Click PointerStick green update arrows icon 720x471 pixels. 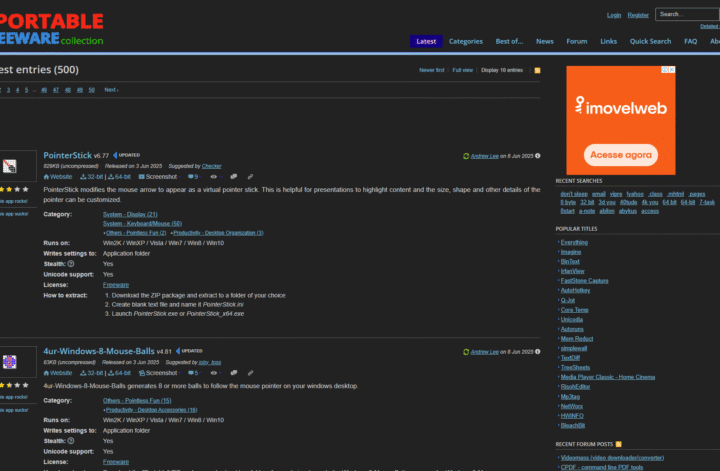tap(466, 156)
